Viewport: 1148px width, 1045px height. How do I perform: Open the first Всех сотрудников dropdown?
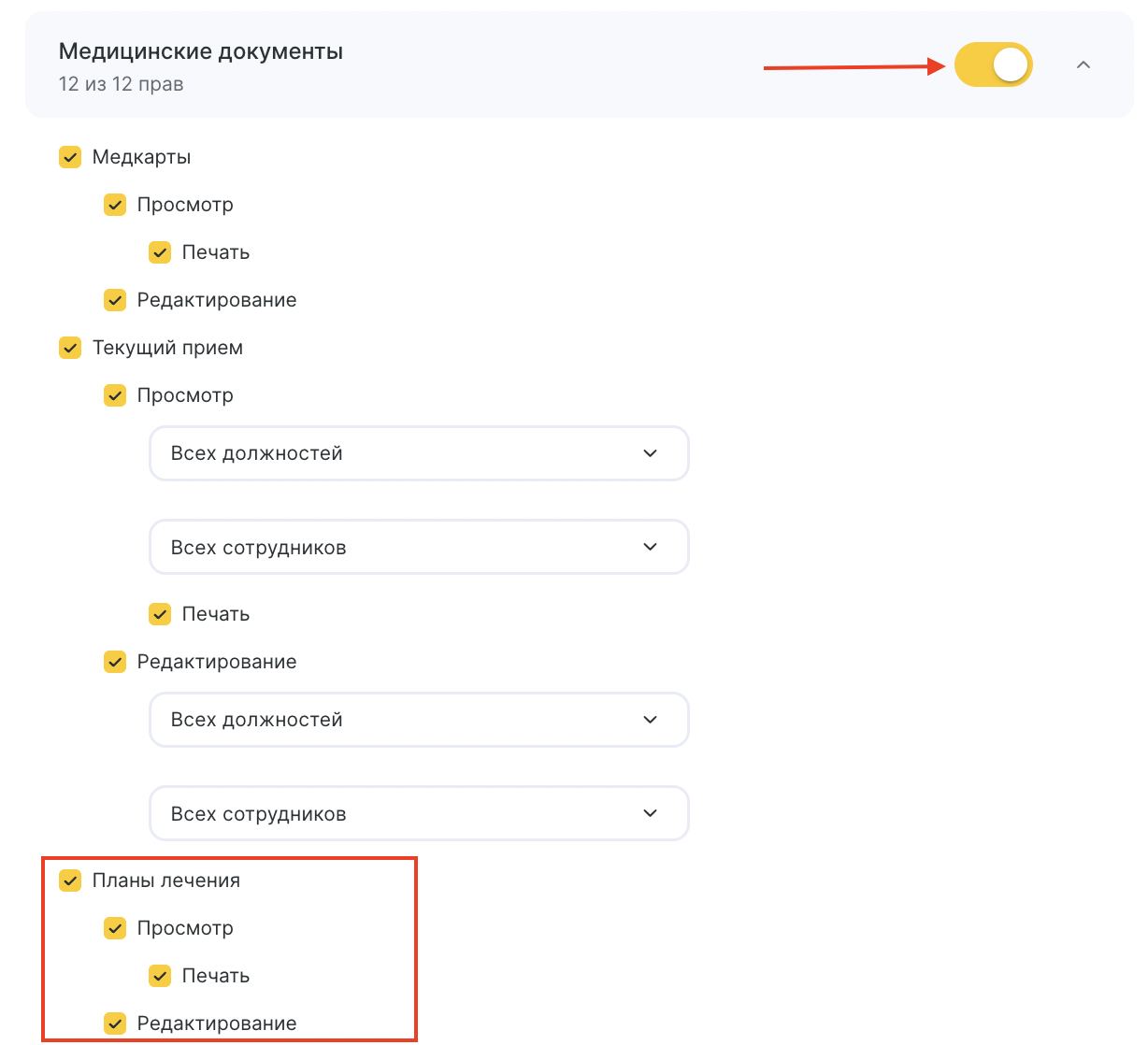(x=419, y=547)
